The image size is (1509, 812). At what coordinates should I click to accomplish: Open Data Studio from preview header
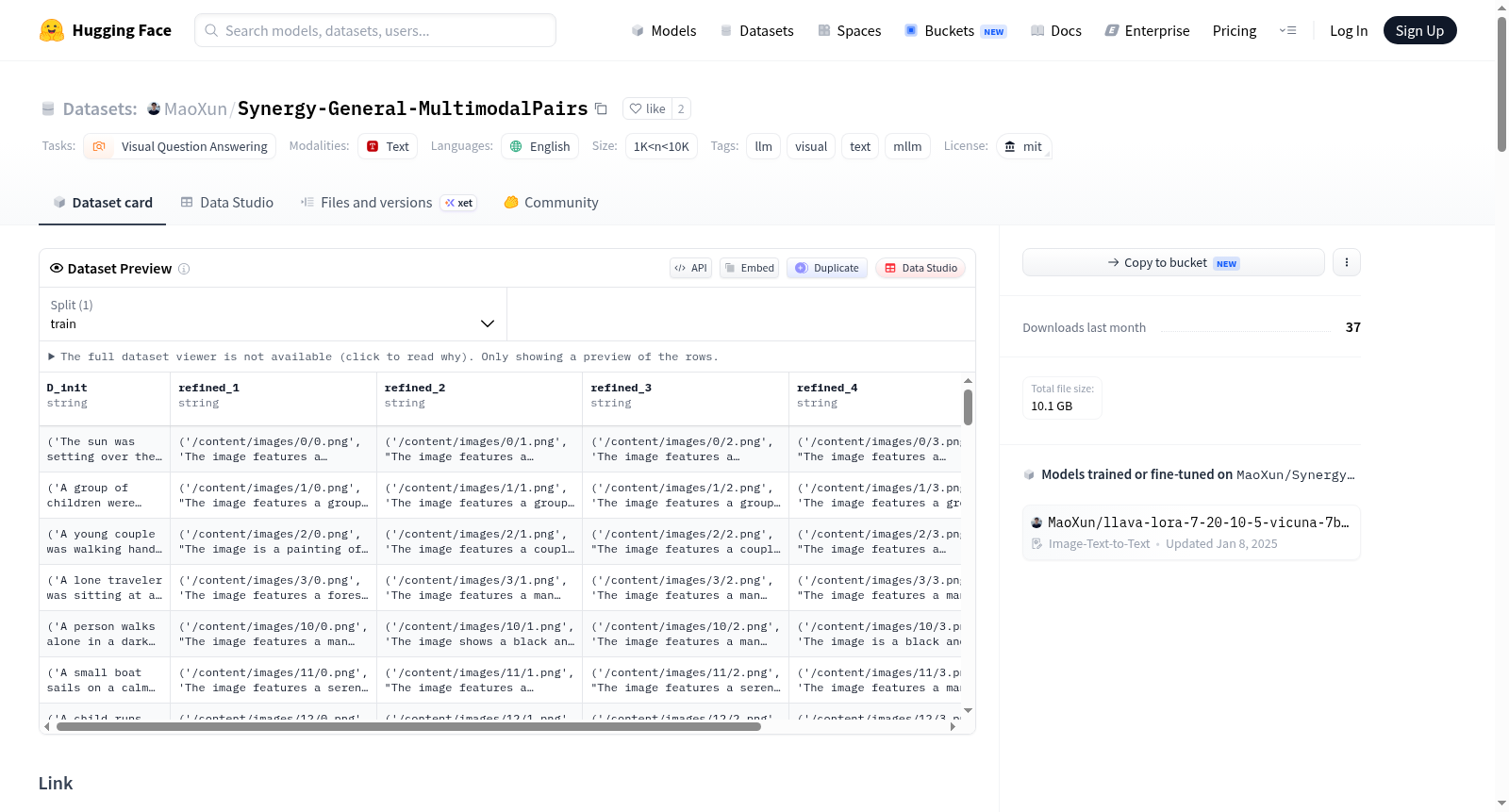[x=920, y=268]
